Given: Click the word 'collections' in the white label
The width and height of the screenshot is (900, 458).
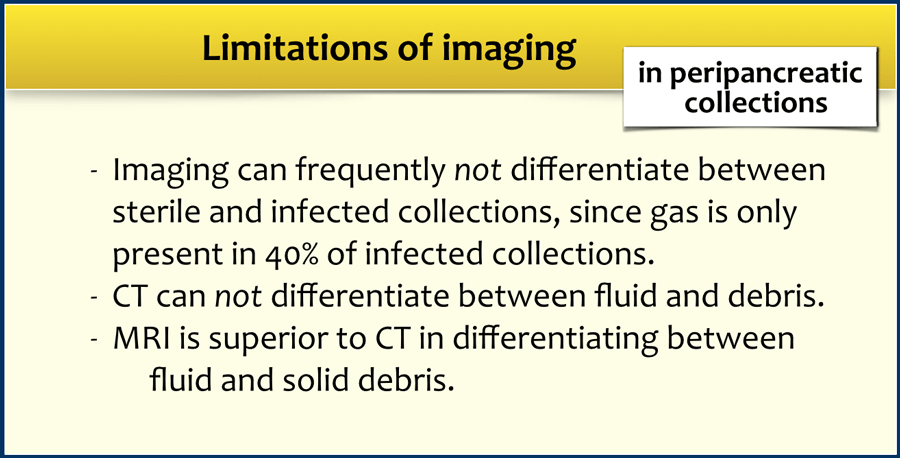Looking at the screenshot, I should click(756, 102).
